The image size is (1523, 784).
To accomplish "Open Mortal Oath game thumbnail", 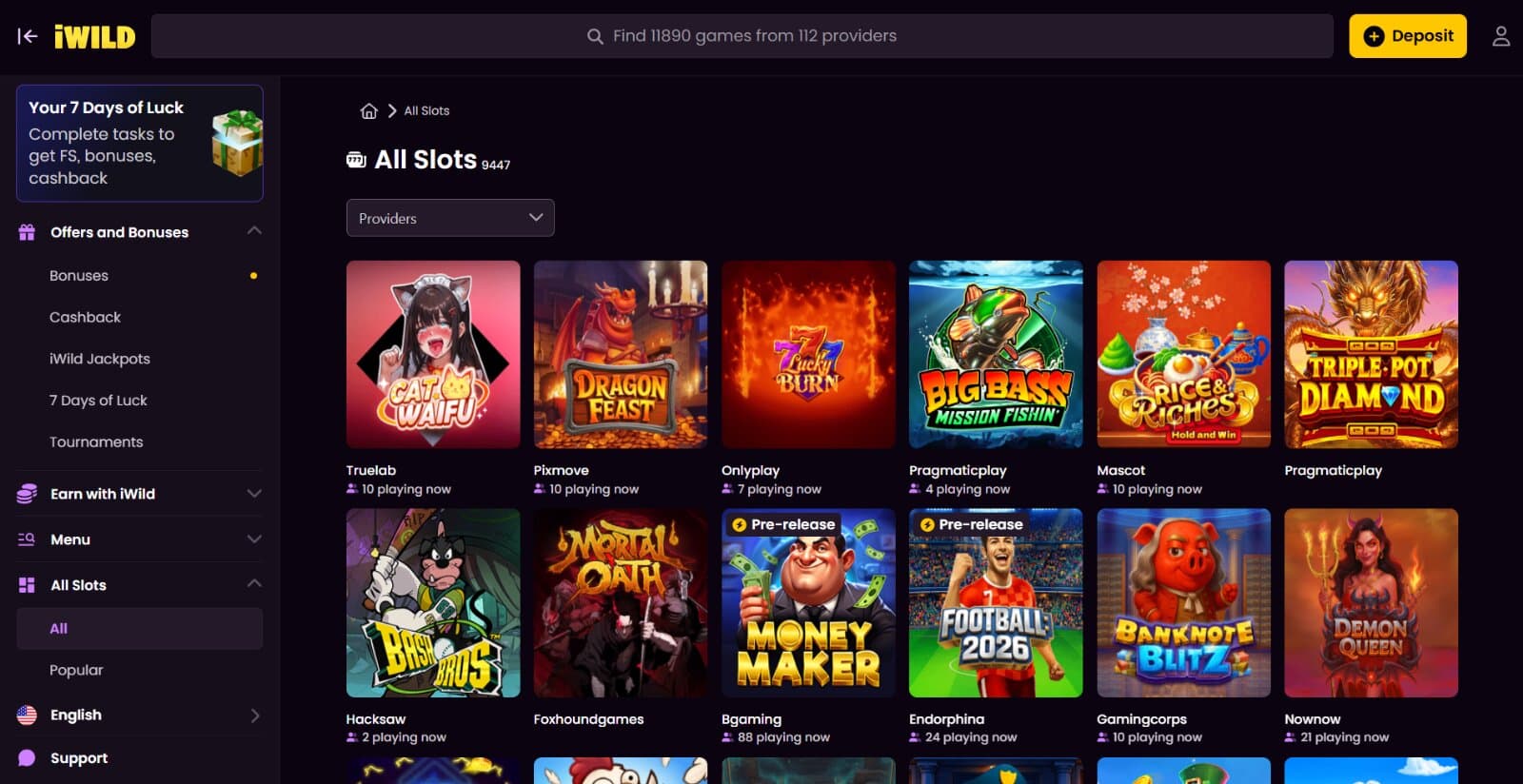I will 621,602.
